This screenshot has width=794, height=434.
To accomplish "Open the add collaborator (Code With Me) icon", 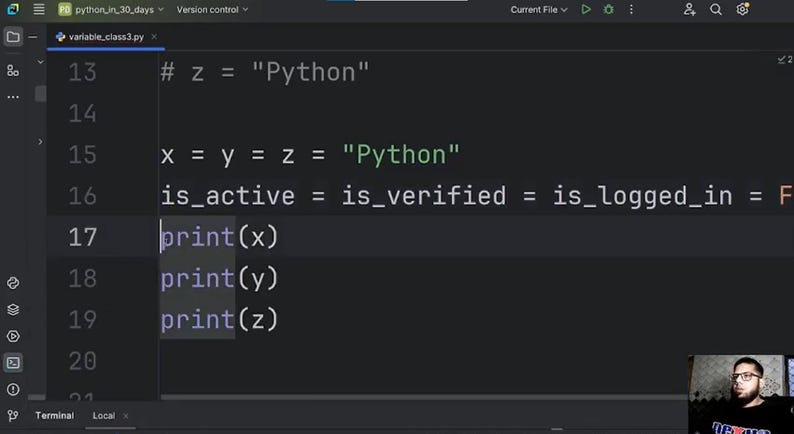I will (689, 10).
